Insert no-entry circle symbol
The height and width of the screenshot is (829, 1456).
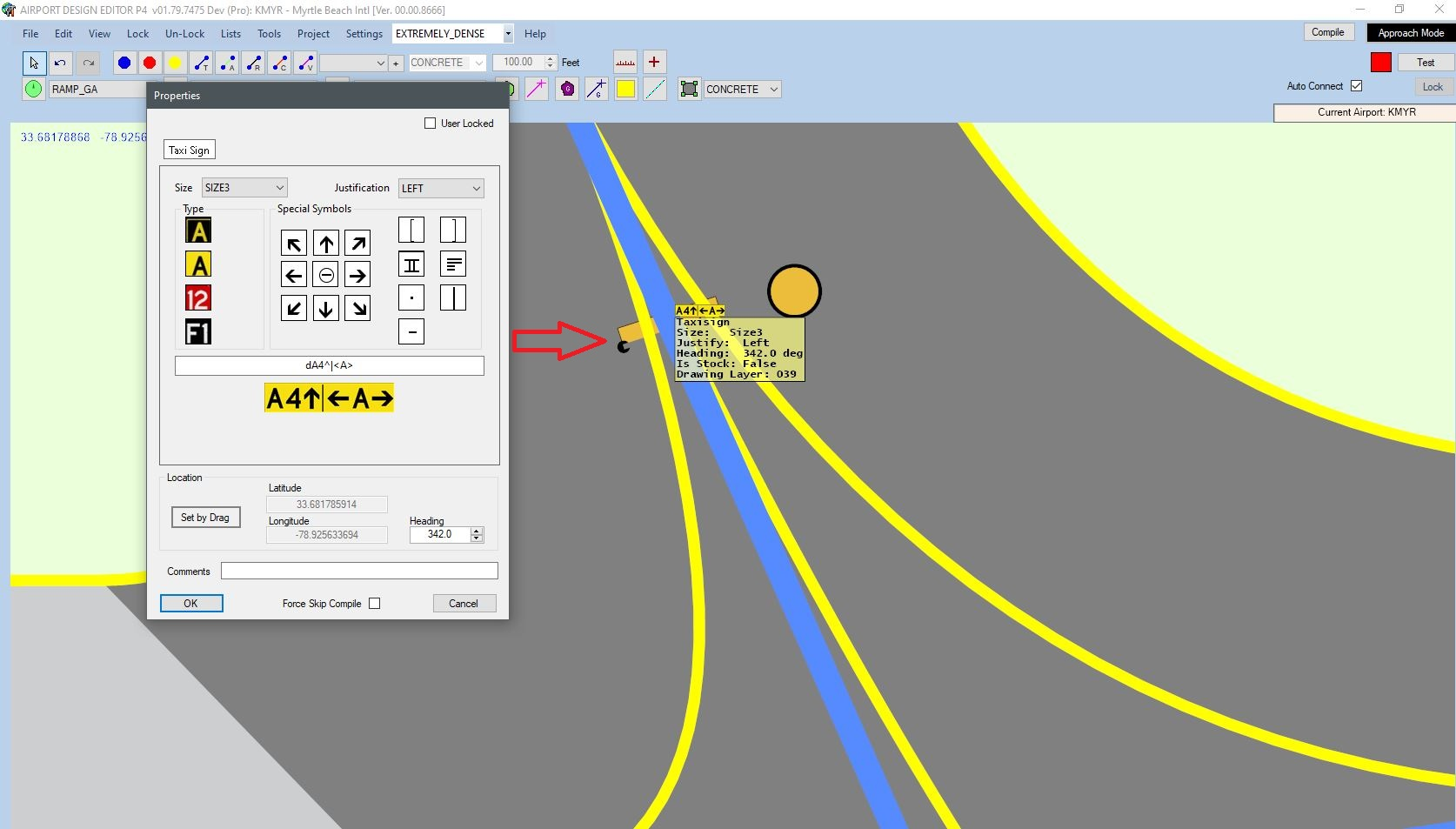[326, 276]
